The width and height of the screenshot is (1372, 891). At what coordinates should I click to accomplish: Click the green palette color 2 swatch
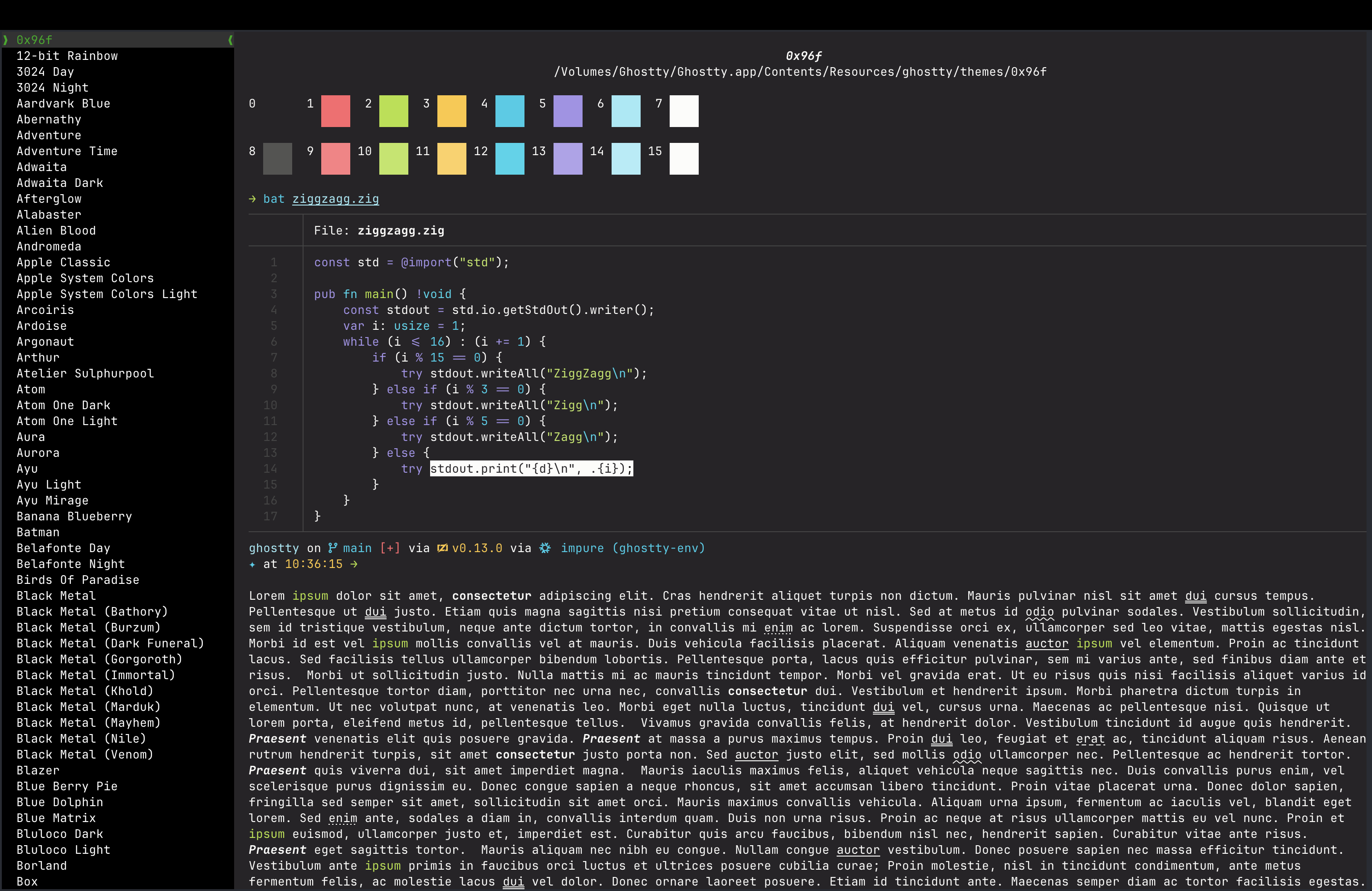coord(394,111)
